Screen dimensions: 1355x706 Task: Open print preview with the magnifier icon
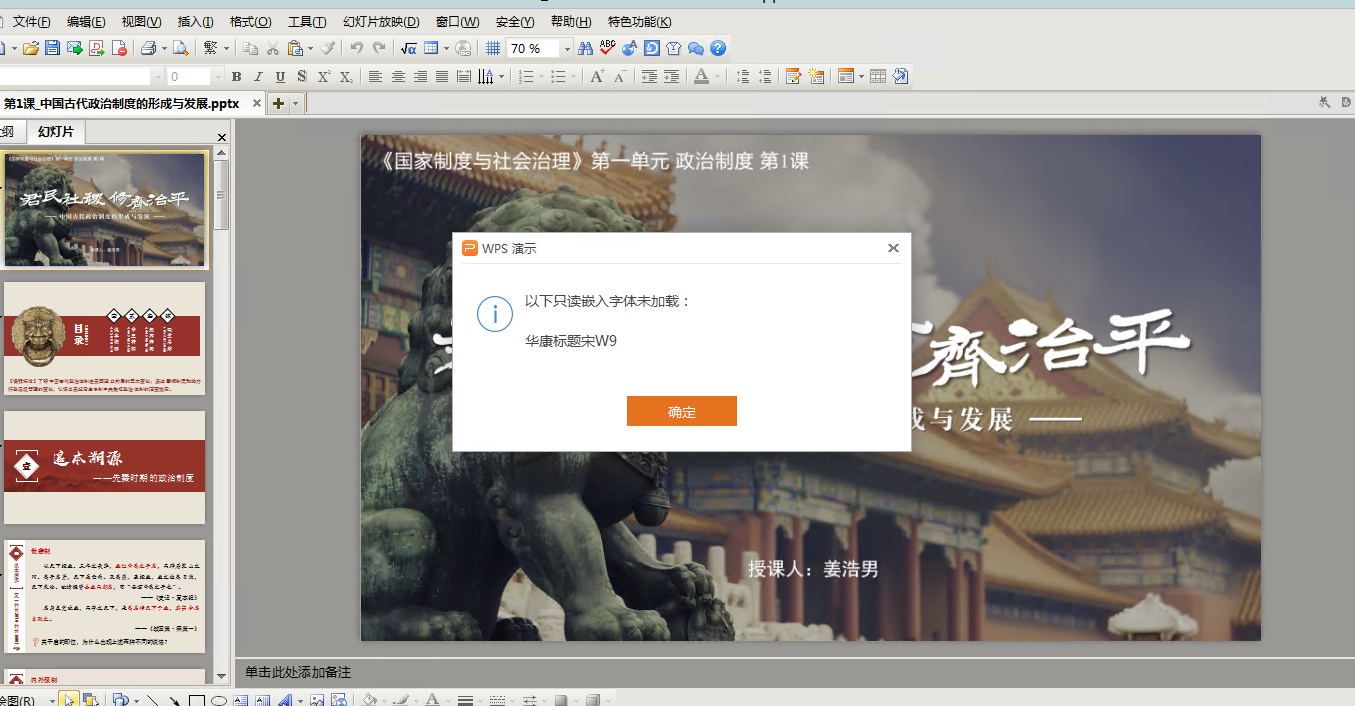[181, 48]
